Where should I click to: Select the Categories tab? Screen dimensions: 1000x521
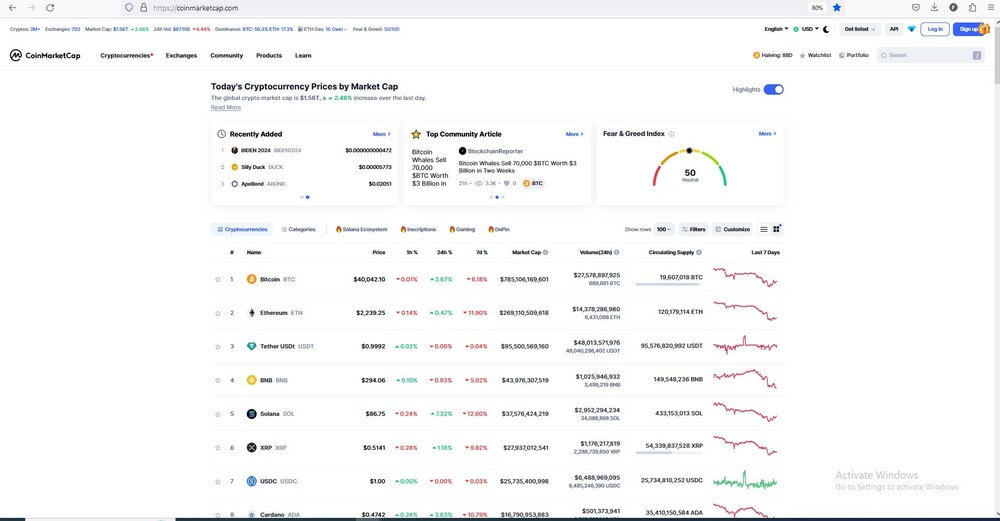point(298,230)
